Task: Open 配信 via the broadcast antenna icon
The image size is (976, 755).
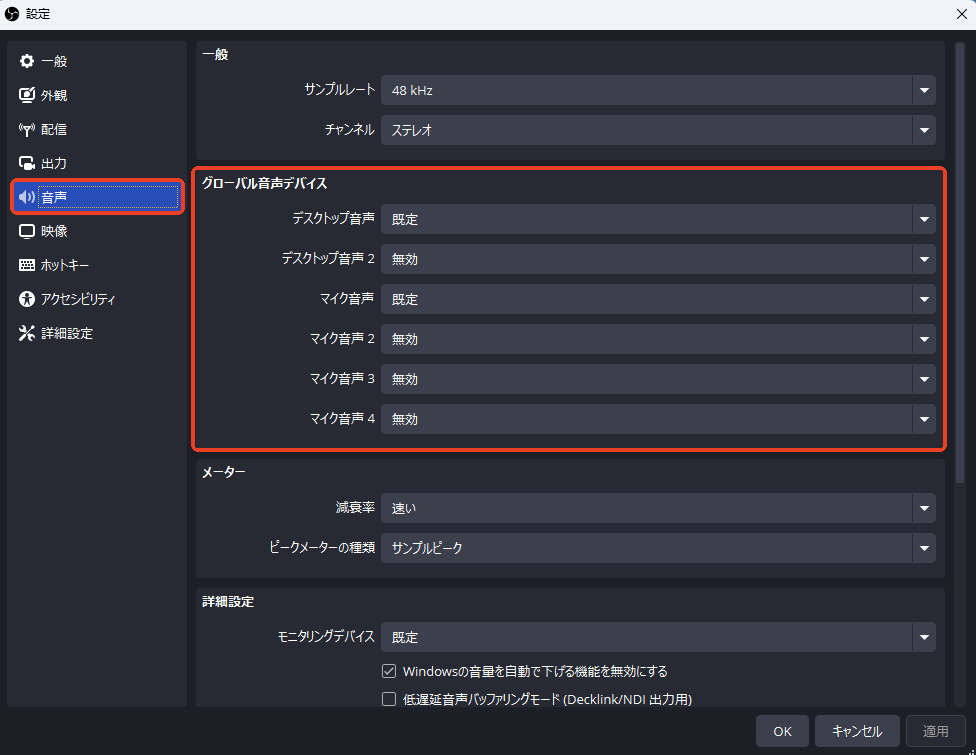Action: (x=27, y=130)
